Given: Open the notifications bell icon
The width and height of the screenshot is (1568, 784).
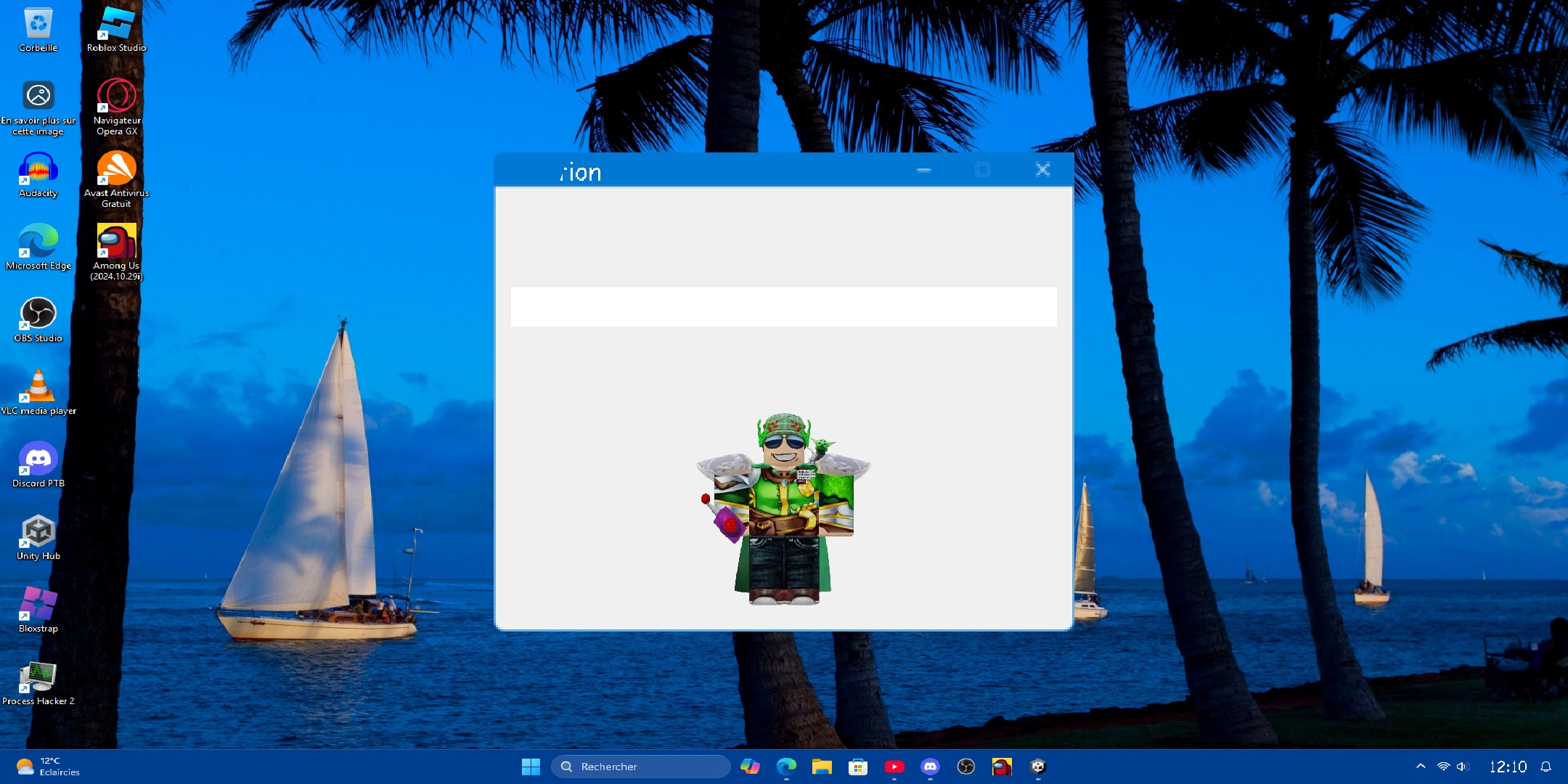Looking at the screenshot, I should (x=1546, y=767).
